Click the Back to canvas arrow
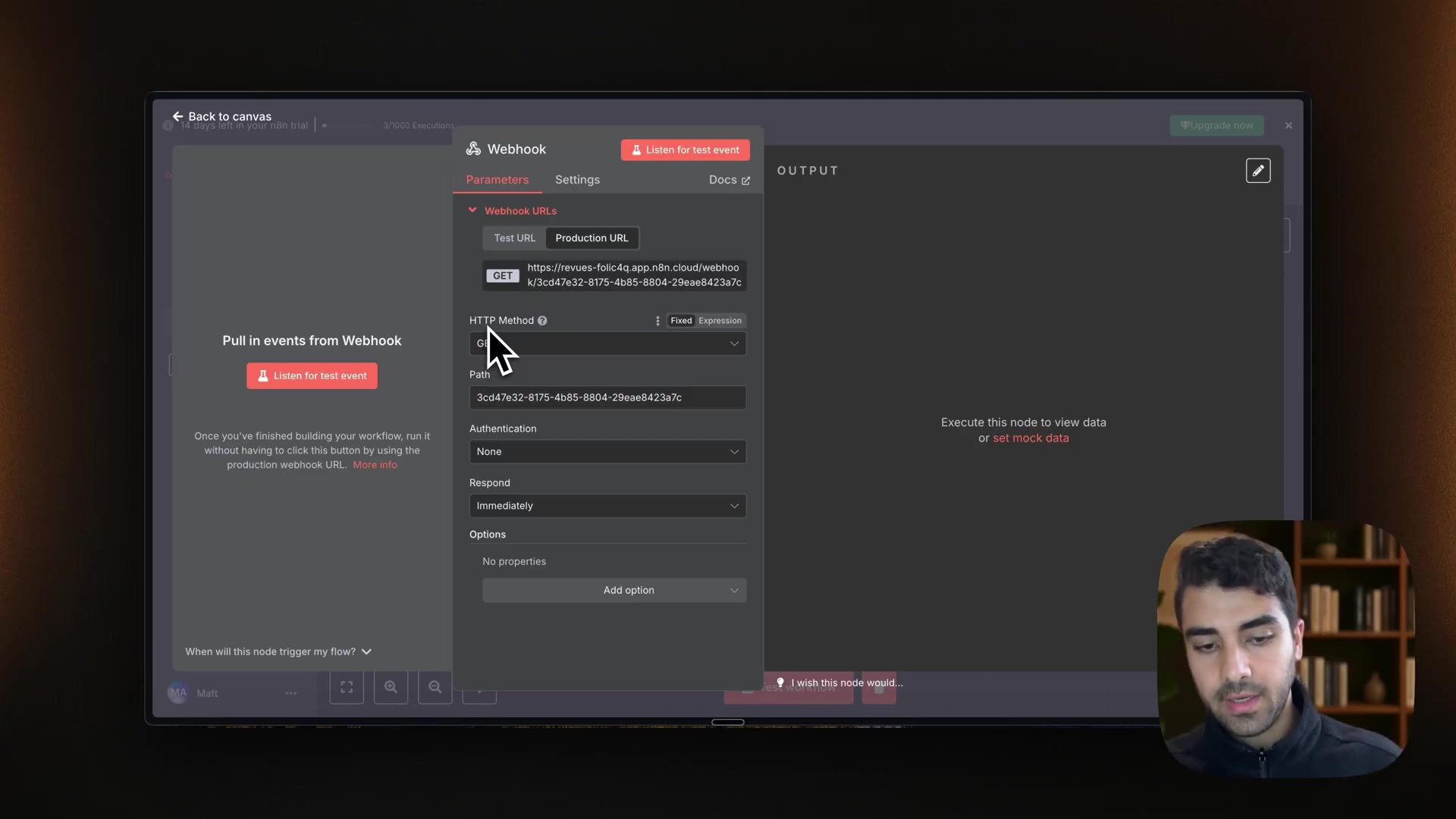The width and height of the screenshot is (1456, 819). [x=177, y=116]
